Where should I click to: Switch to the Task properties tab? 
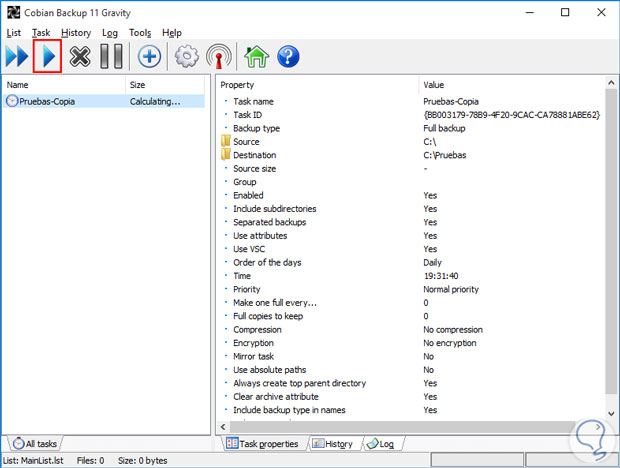(262, 443)
